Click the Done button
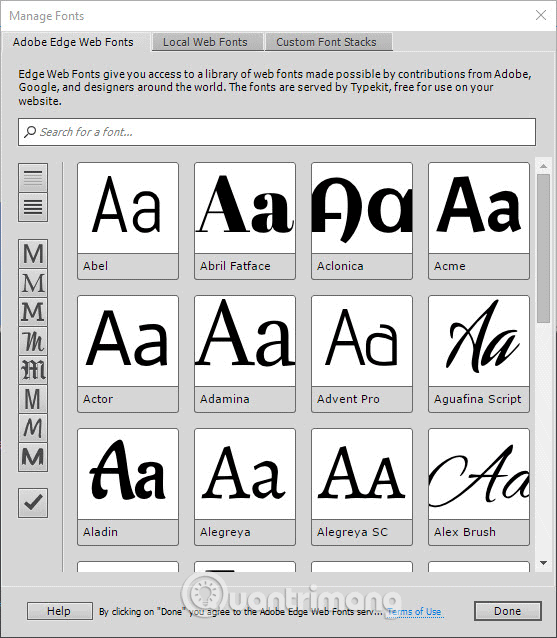Screen dimensions: 557x638 pos(507,611)
